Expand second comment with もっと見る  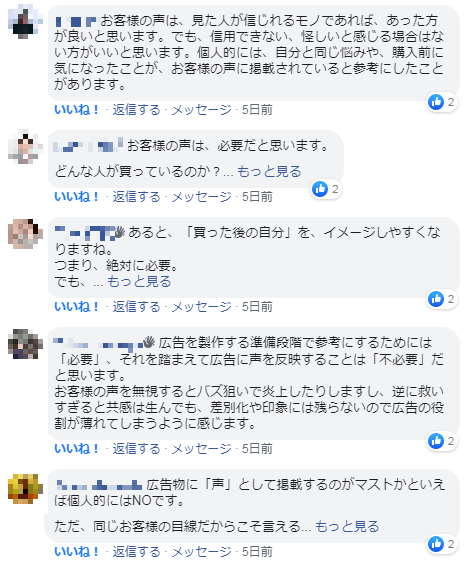click(269, 171)
